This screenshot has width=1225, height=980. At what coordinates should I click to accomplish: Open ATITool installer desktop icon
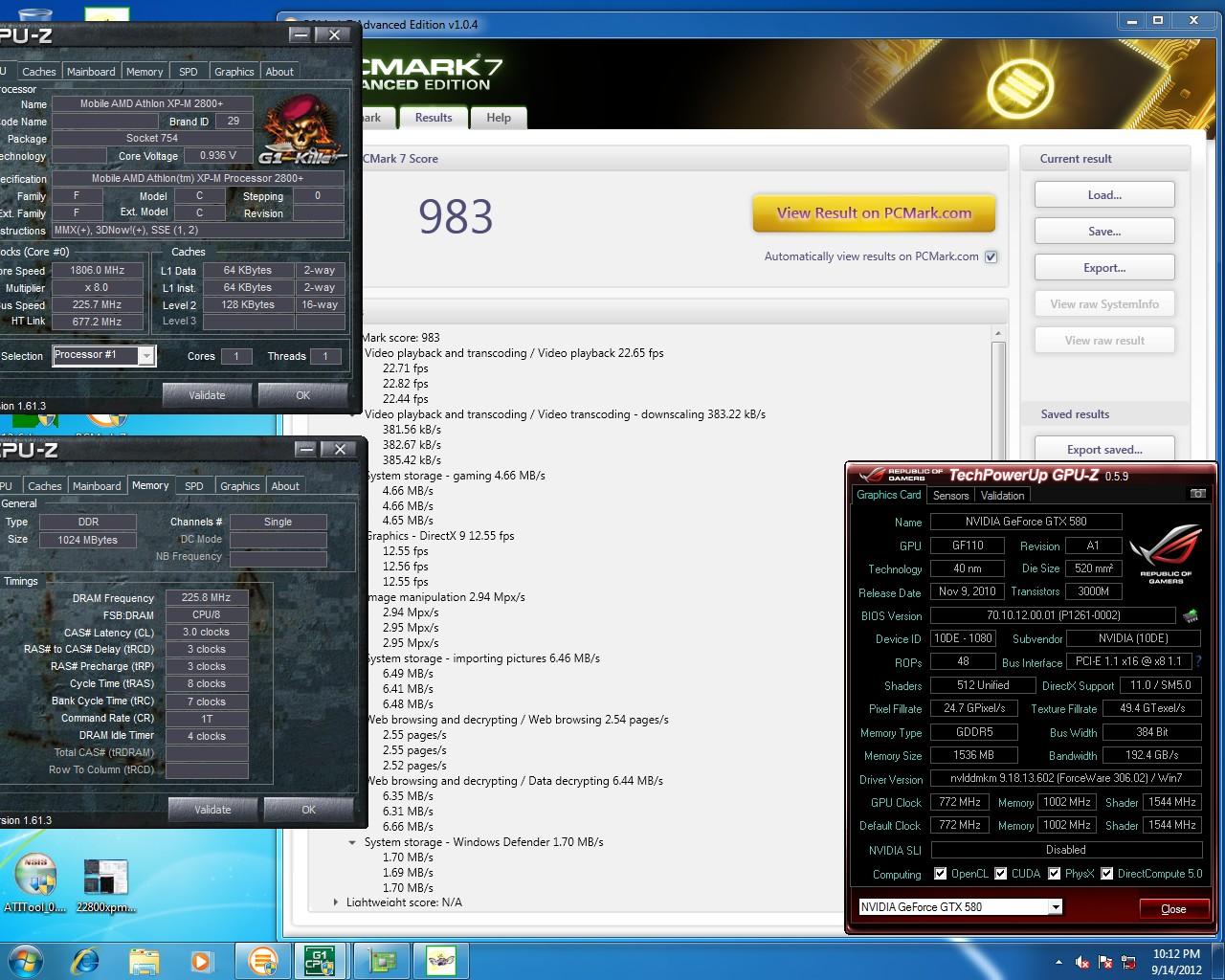point(35,882)
